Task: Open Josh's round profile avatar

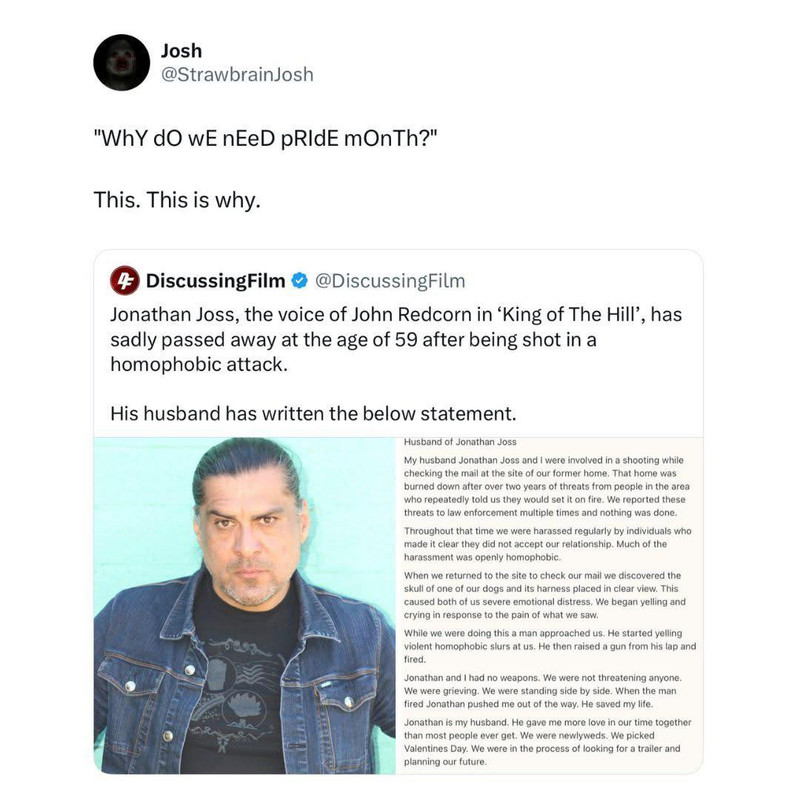Action: tap(121, 62)
